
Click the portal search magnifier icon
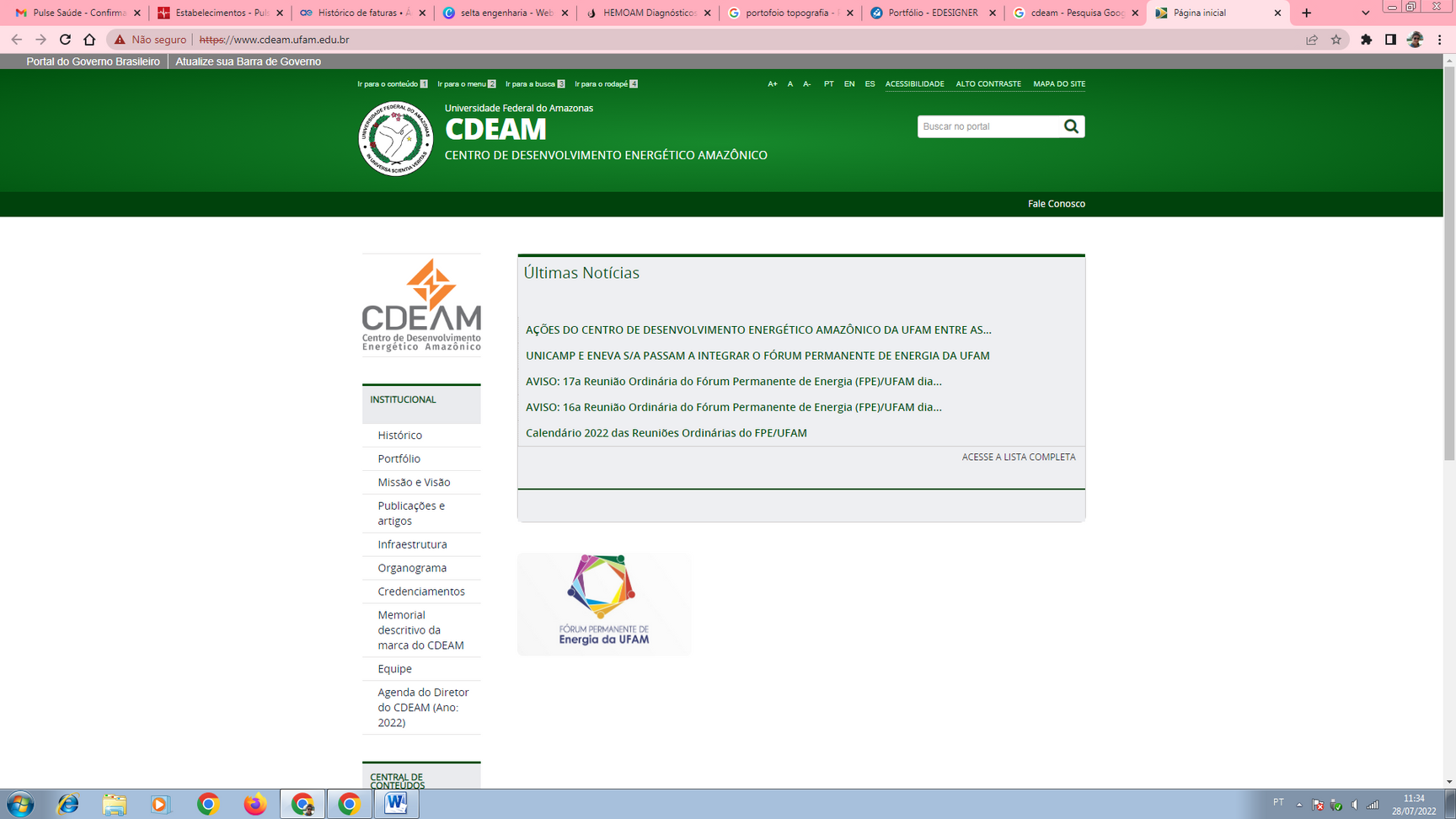click(1071, 126)
